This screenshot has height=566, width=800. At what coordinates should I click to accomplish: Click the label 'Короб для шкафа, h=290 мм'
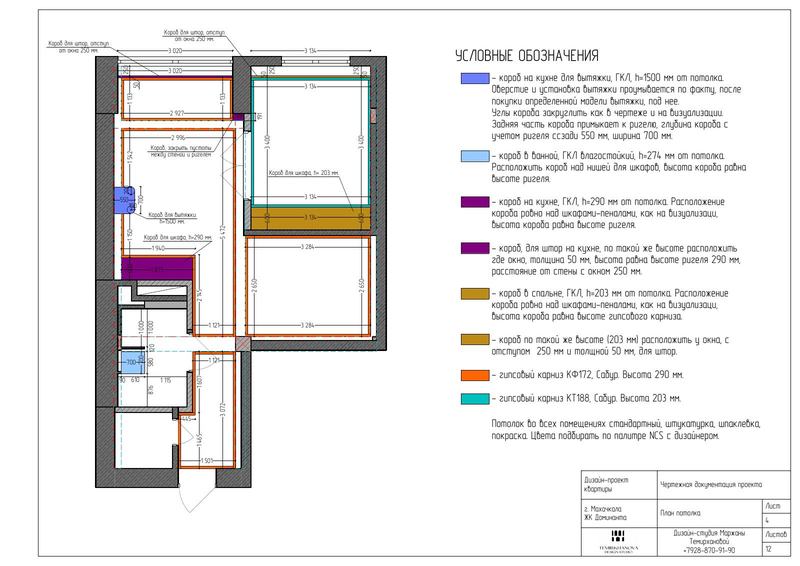177,238
